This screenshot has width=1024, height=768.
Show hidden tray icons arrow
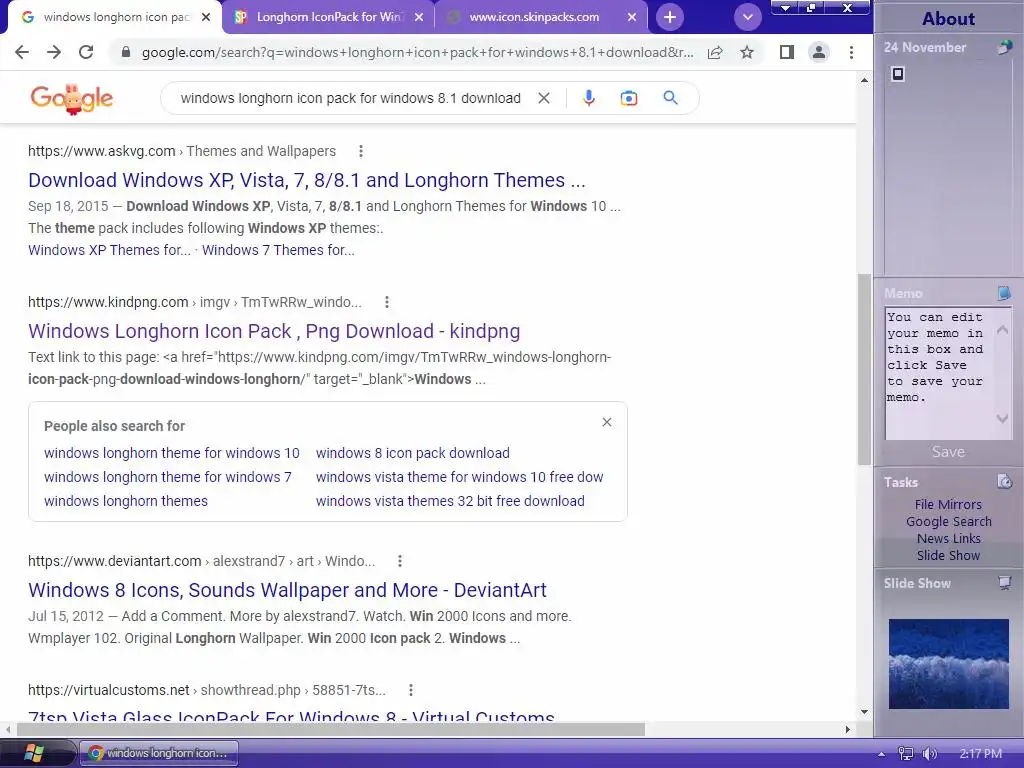(x=881, y=754)
